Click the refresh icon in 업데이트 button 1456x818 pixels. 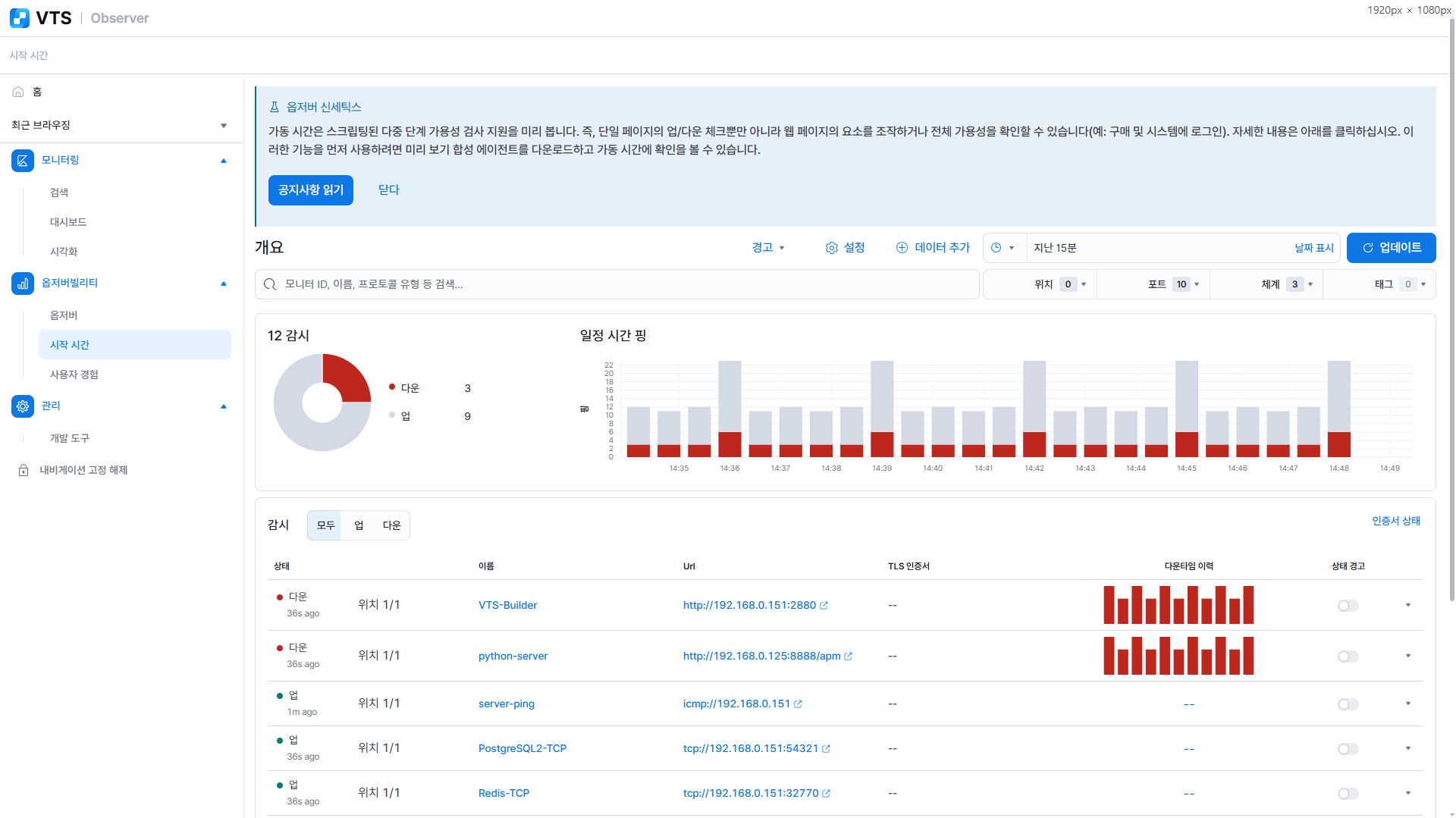(1368, 248)
